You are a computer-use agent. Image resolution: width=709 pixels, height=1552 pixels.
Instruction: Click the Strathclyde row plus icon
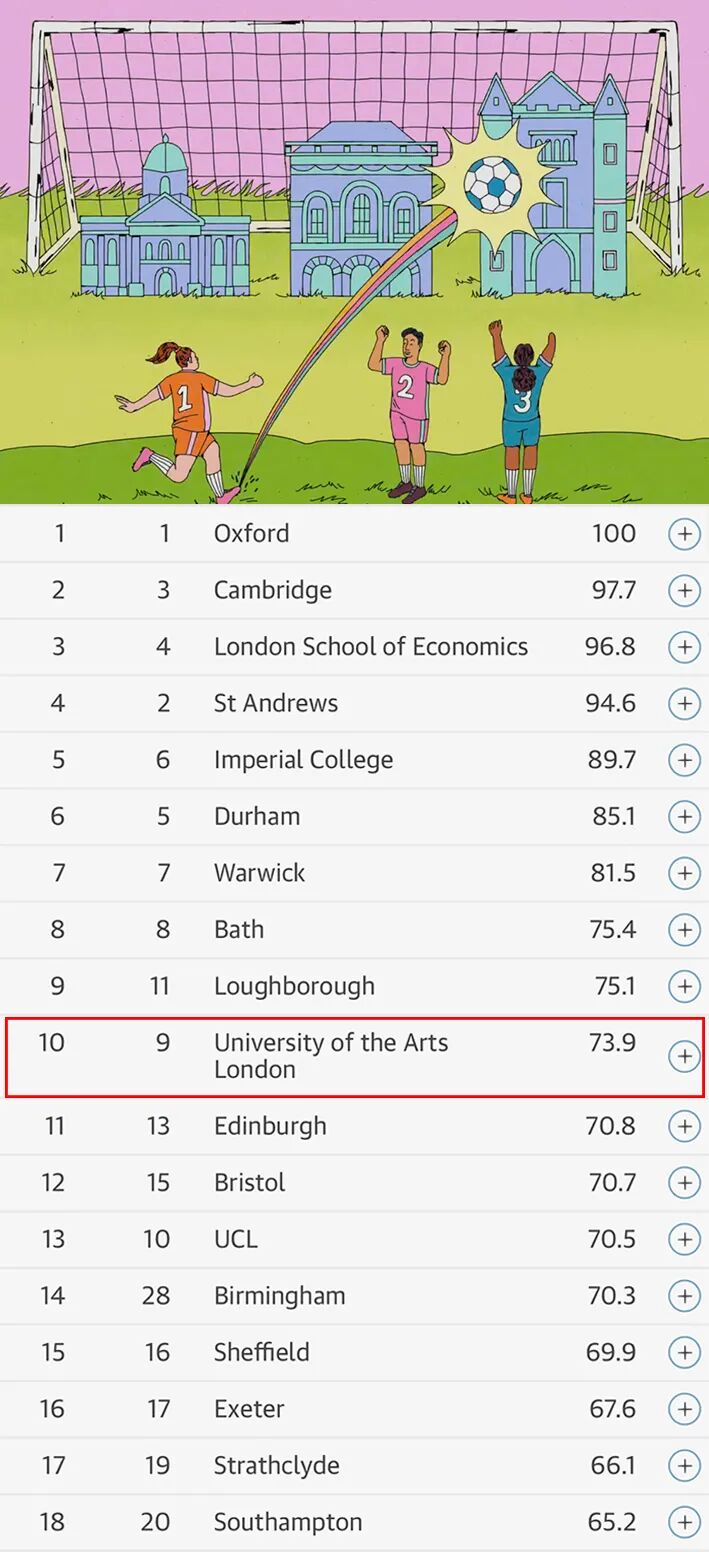coord(684,1465)
